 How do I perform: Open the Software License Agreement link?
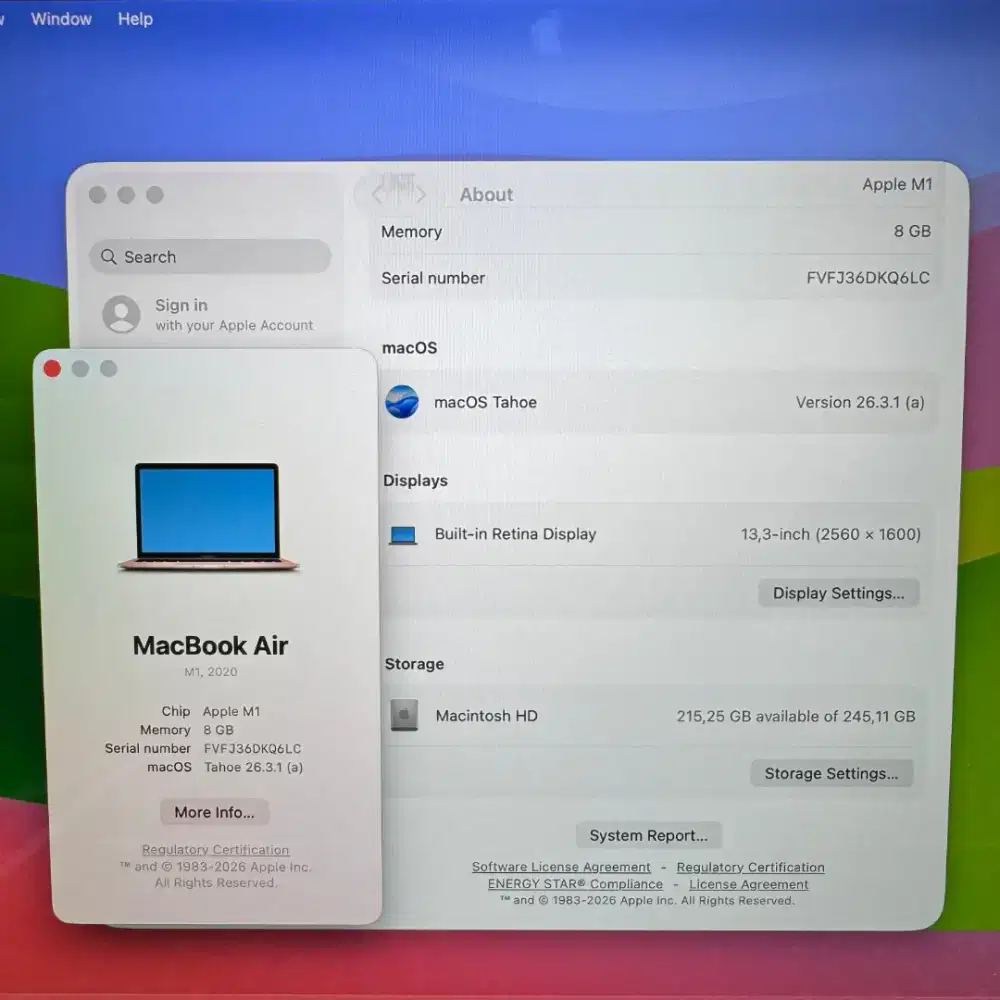click(561, 867)
